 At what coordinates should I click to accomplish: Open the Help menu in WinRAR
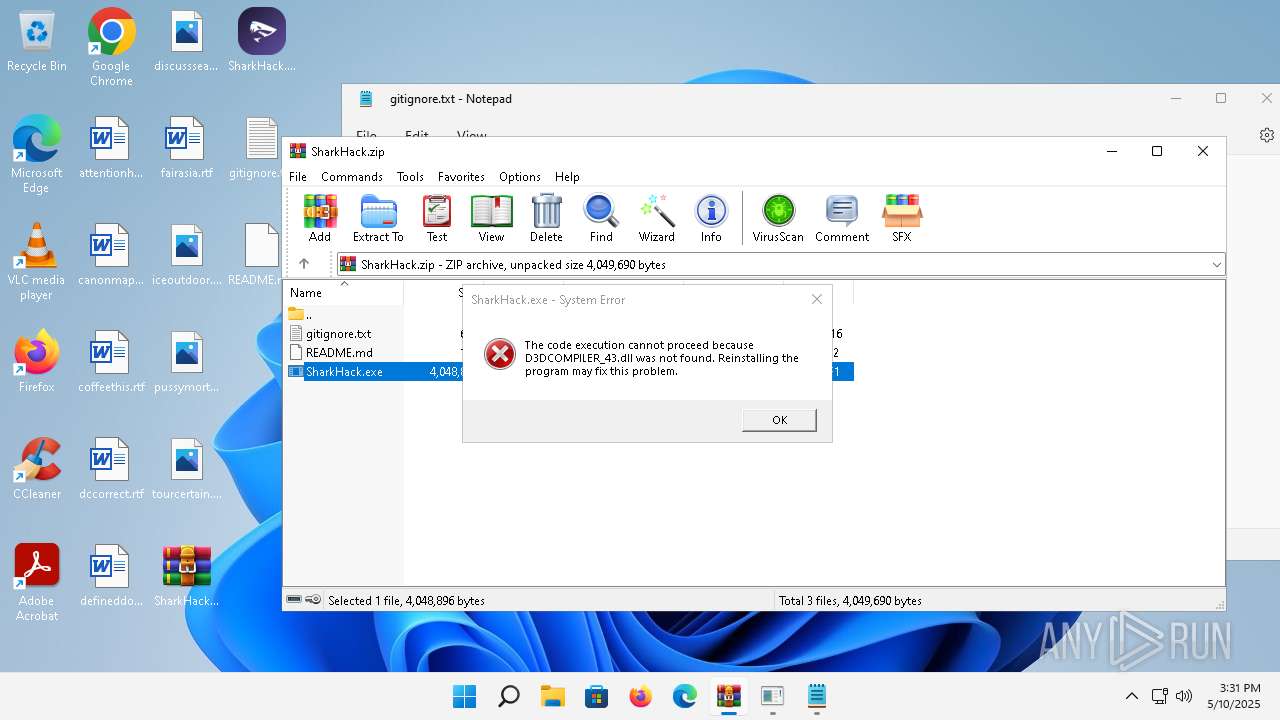(x=567, y=176)
